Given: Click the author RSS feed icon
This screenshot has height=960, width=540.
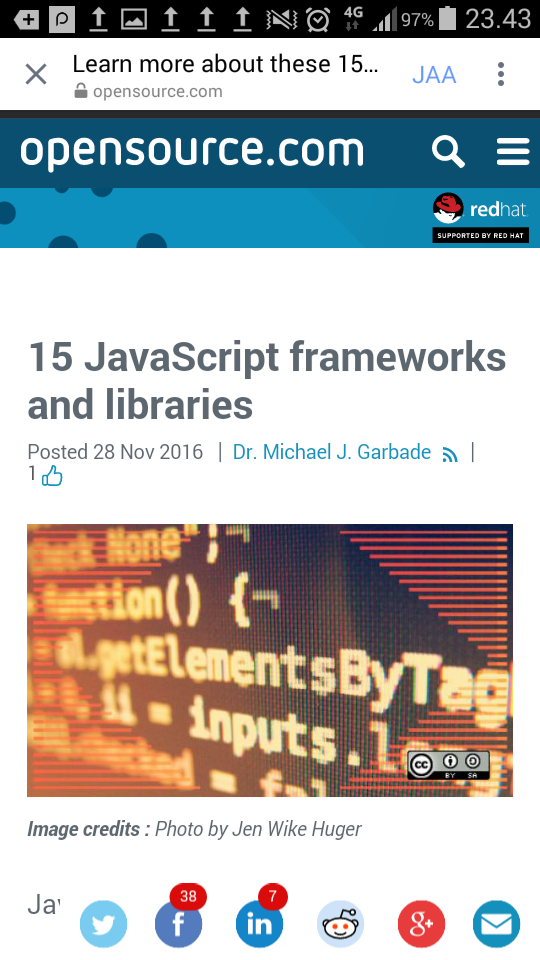Looking at the screenshot, I should tap(450, 455).
